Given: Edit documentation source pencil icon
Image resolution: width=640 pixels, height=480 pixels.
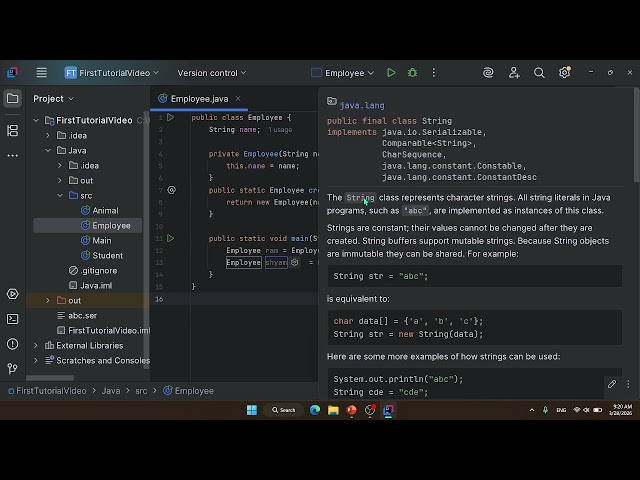Looking at the screenshot, I should point(611,384).
